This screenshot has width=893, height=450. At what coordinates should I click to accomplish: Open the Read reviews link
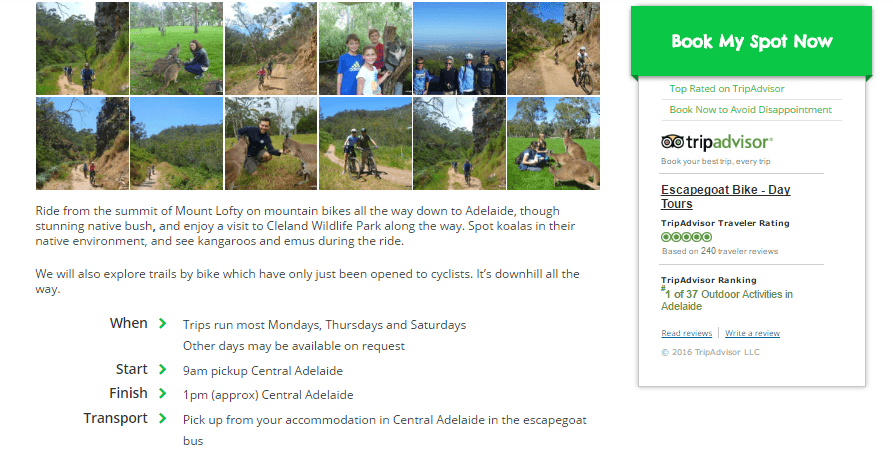(x=686, y=333)
